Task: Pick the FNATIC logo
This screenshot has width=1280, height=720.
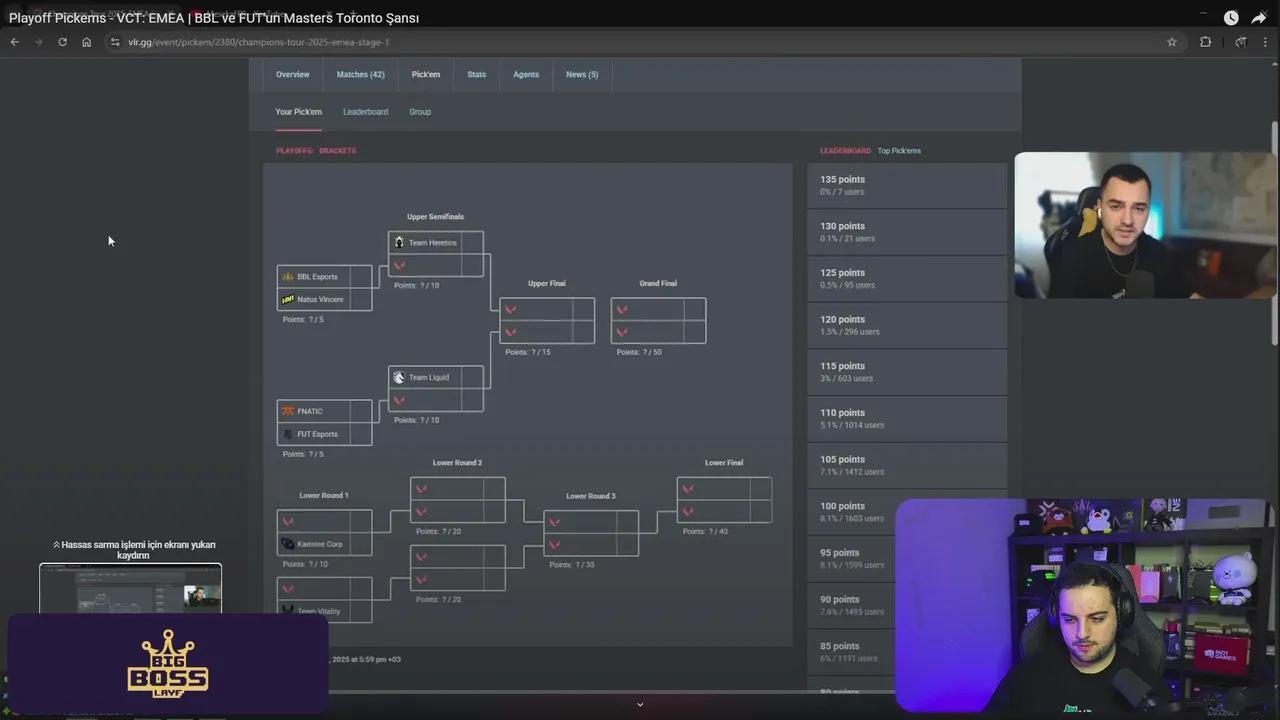Action: (288, 411)
